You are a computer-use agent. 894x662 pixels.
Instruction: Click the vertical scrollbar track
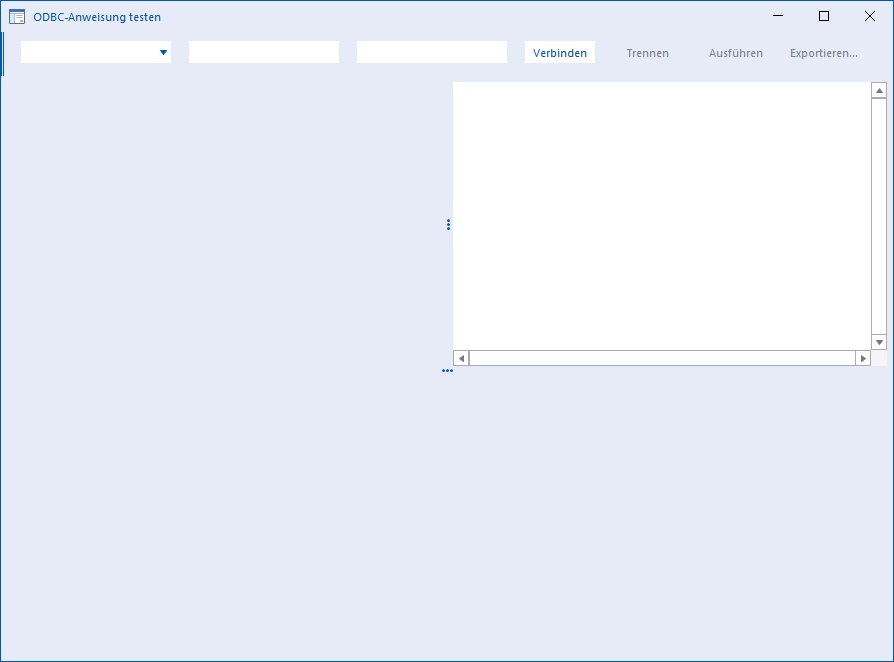point(879,216)
